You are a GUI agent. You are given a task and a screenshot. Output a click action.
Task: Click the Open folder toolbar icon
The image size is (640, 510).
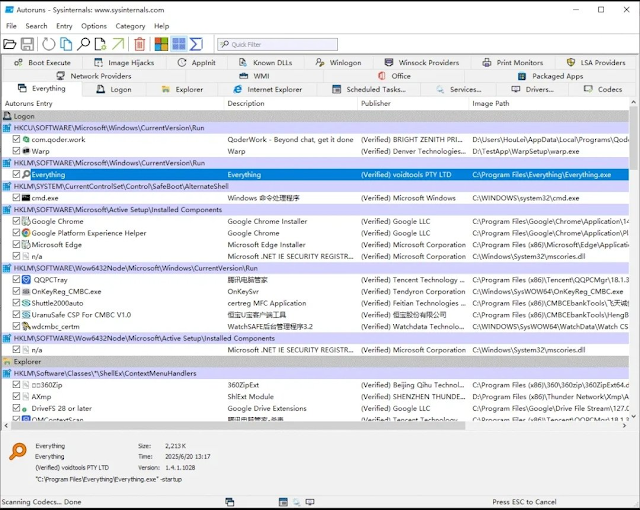pyautogui.click(x=9, y=44)
